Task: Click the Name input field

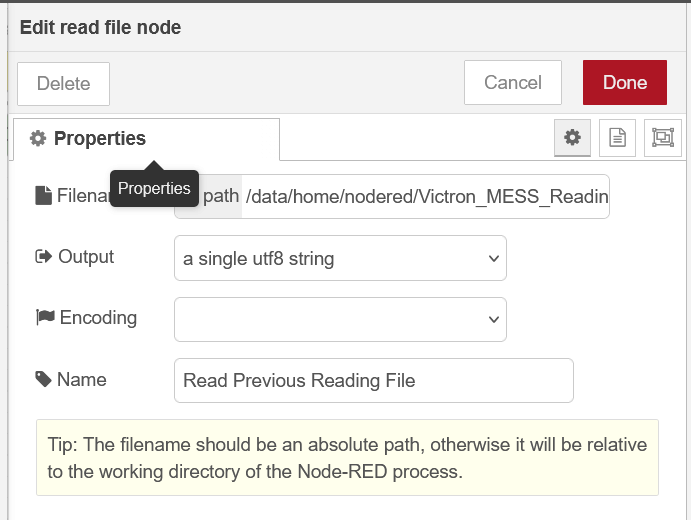Action: point(374,380)
